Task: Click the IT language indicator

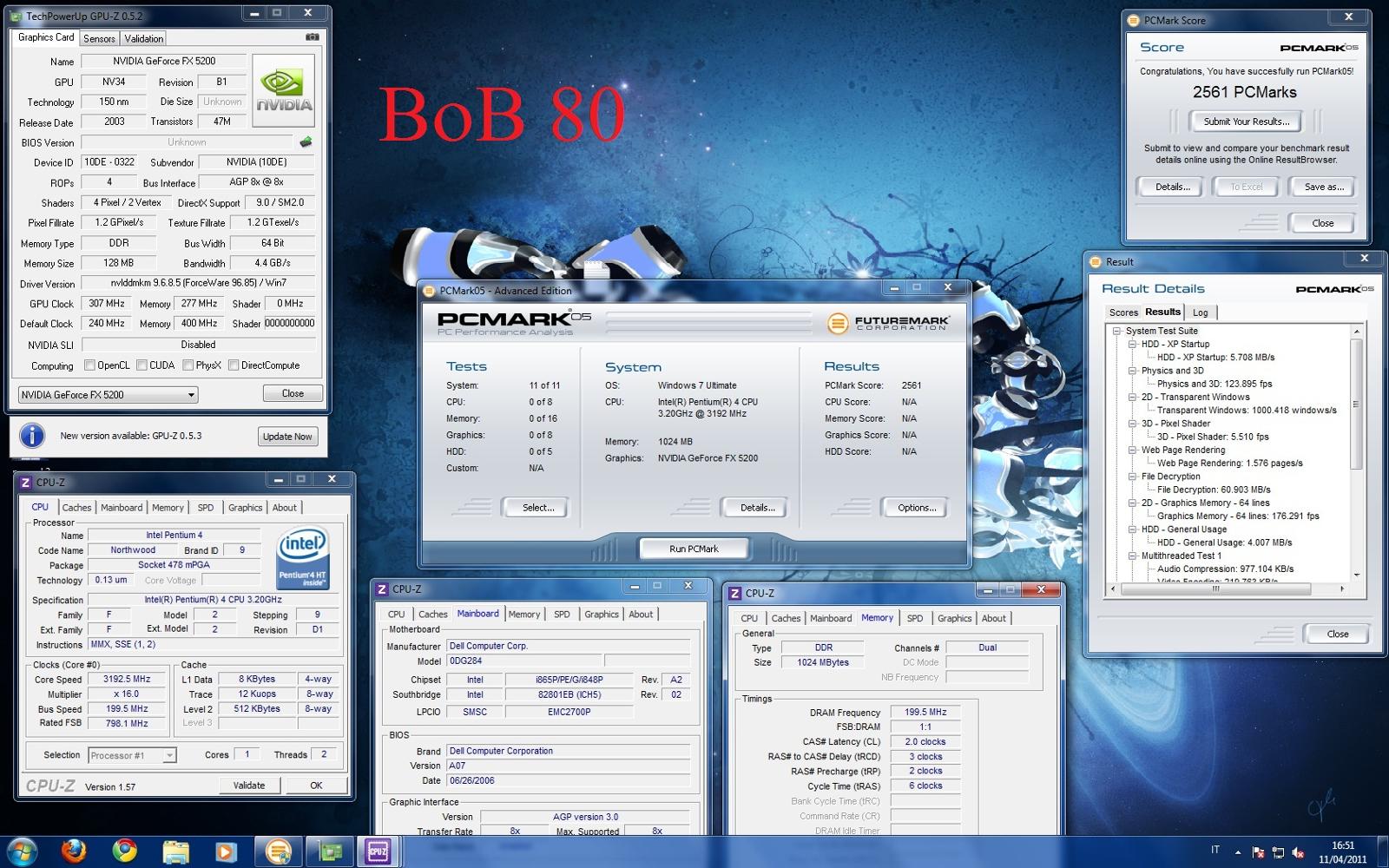Action: 1215,850
